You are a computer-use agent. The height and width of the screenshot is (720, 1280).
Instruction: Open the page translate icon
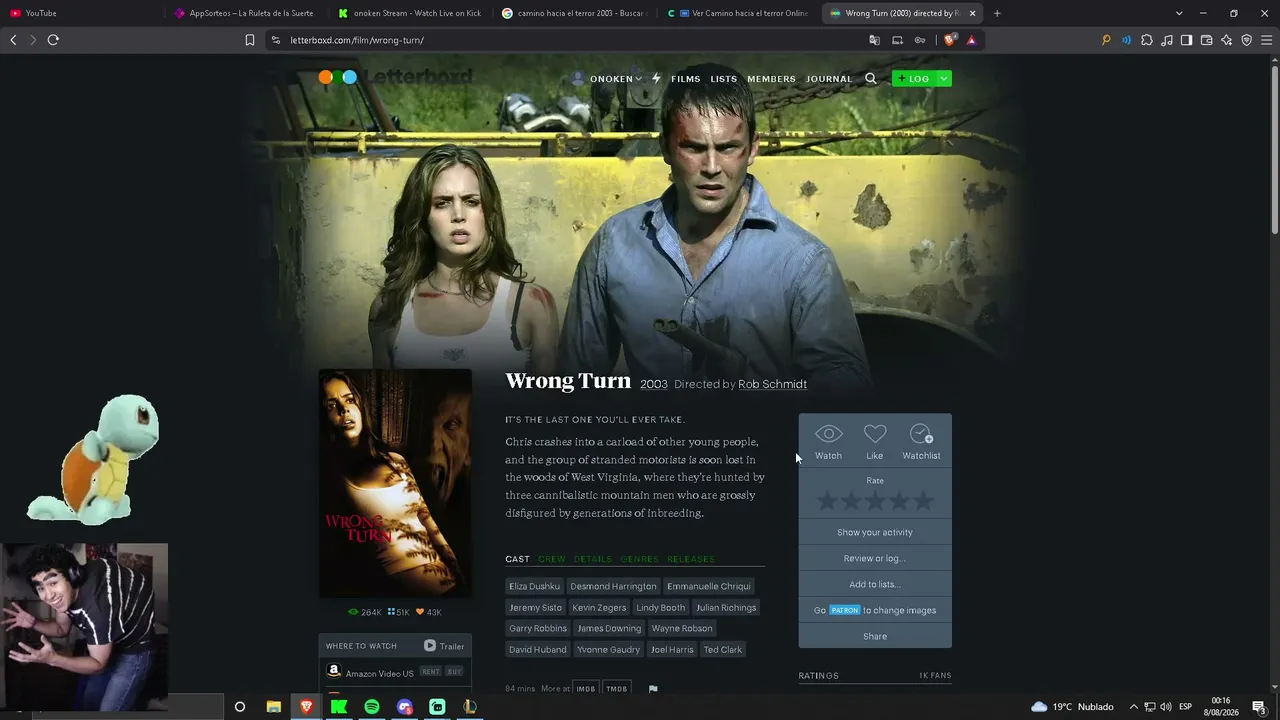(875, 40)
